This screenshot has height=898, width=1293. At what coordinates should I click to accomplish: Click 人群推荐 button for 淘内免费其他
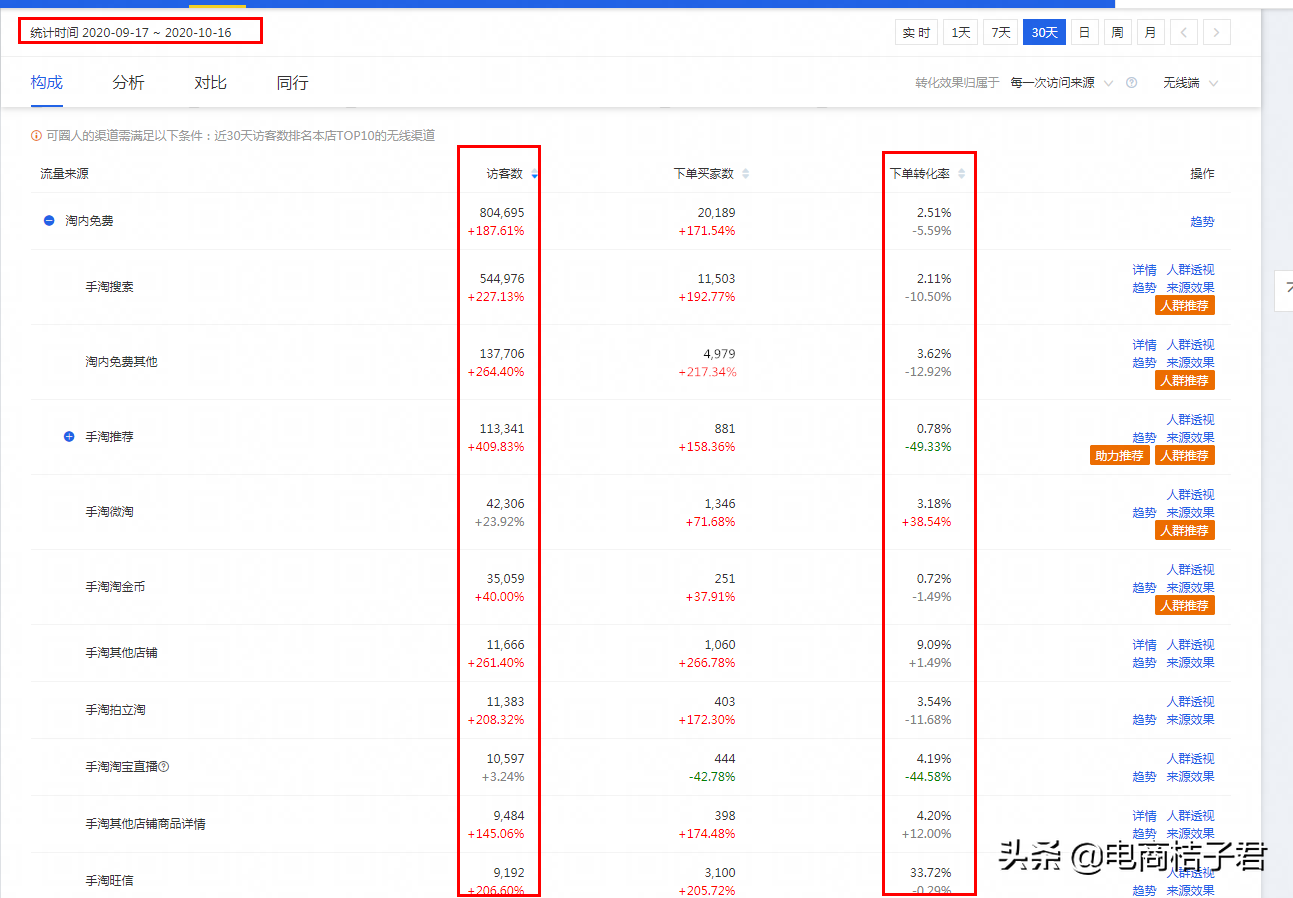1185,381
